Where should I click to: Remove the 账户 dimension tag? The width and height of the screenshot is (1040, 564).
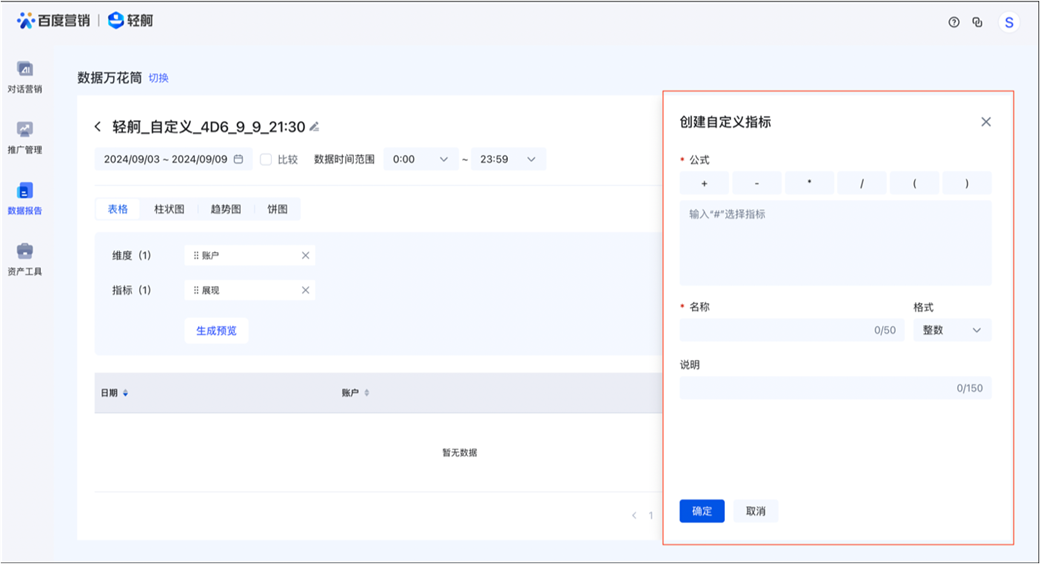pos(305,256)
